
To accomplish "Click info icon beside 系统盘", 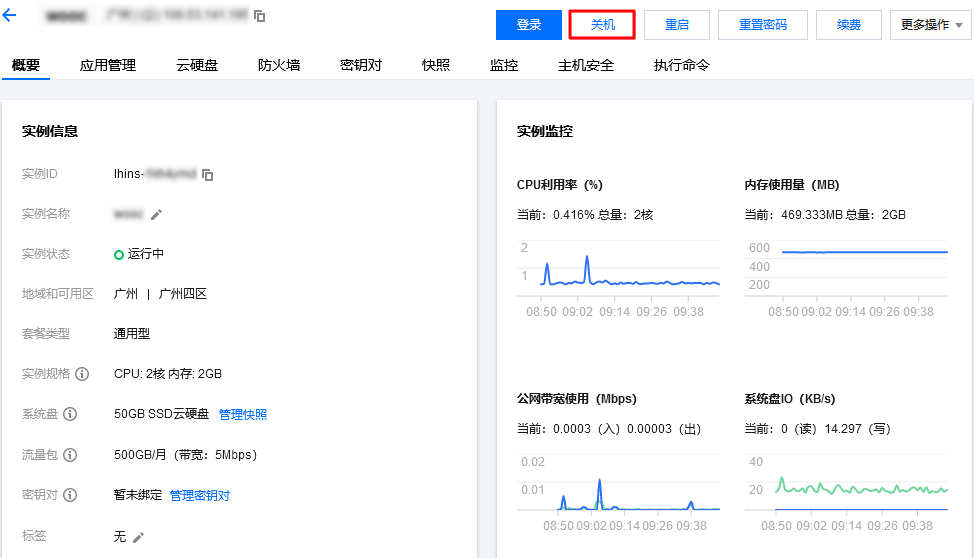I will click(x=70, y=414).
